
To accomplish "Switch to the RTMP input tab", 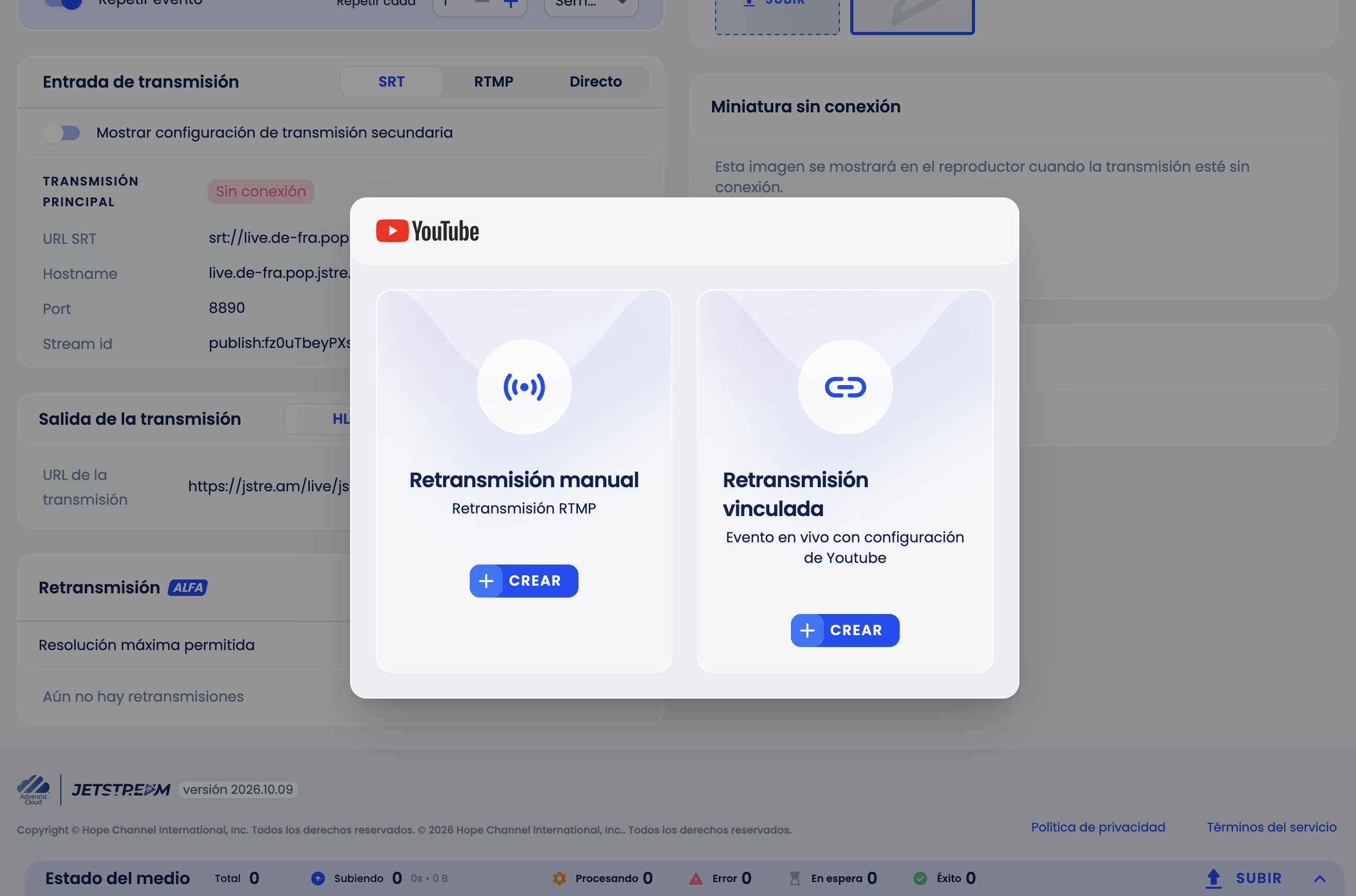I will pyautogui.click(x=494, y=82).
